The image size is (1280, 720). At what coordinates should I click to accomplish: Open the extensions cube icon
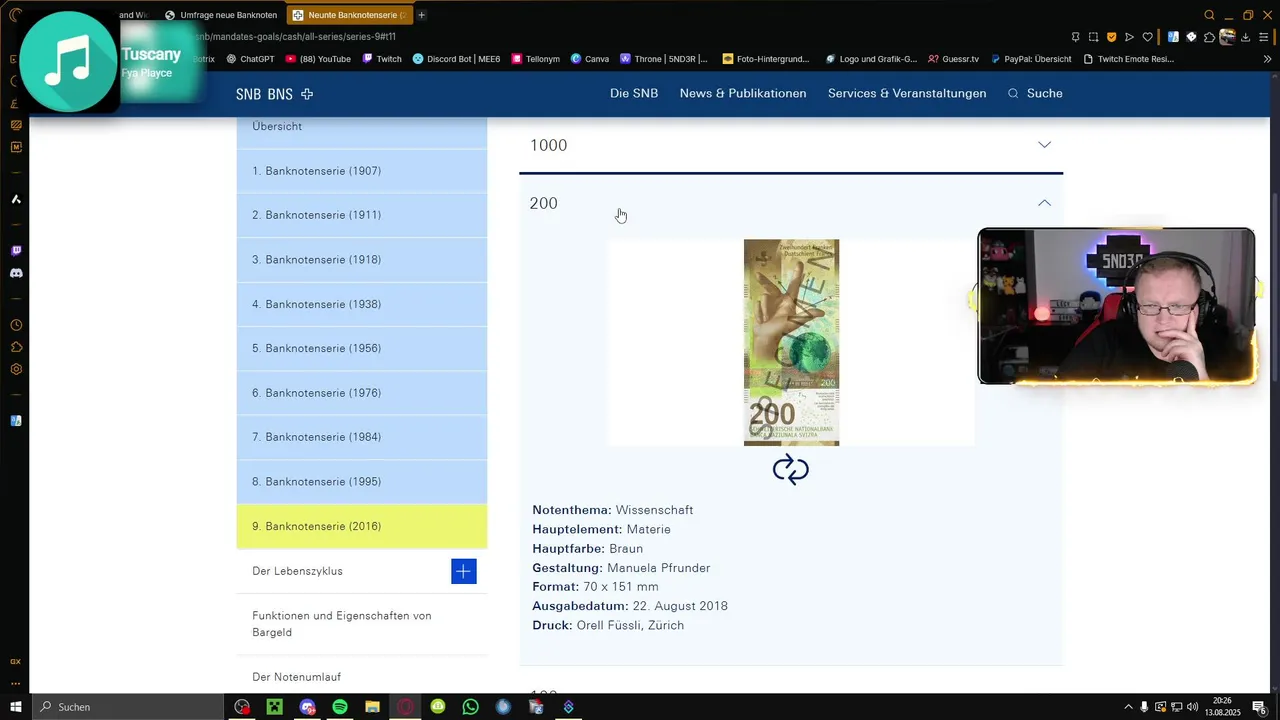click(1209, 37)
